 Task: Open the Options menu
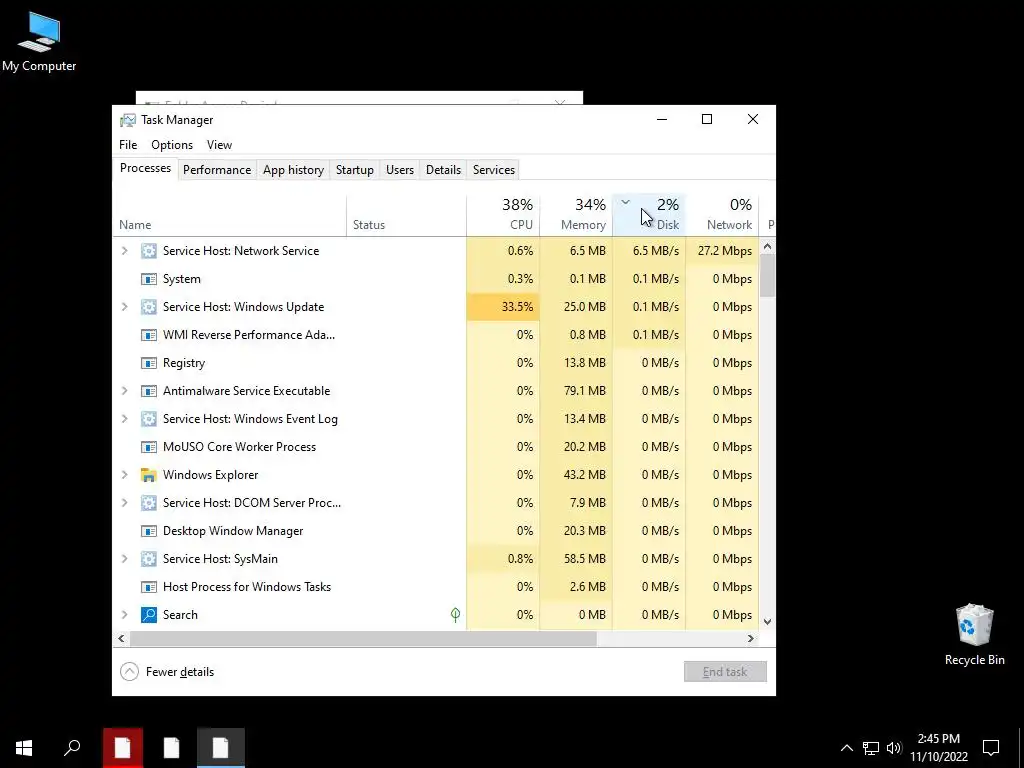[x=172, y=145]
